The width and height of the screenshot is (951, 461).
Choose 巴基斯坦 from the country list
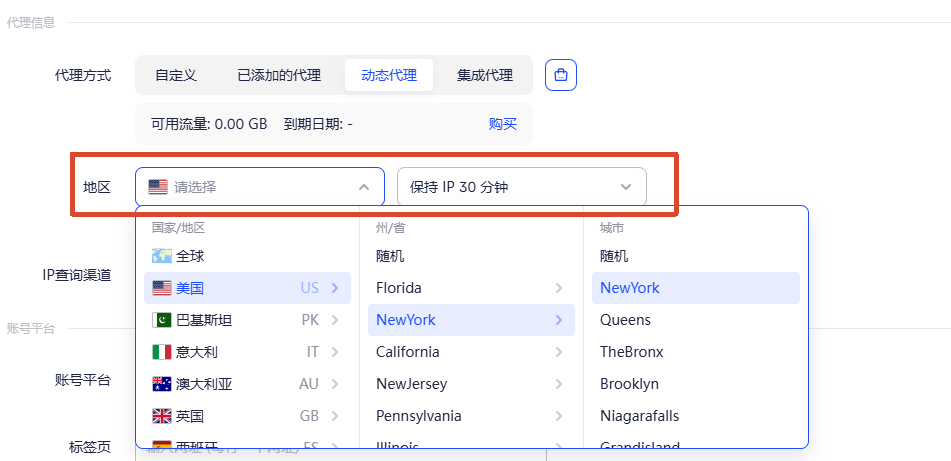coord(247,320)
